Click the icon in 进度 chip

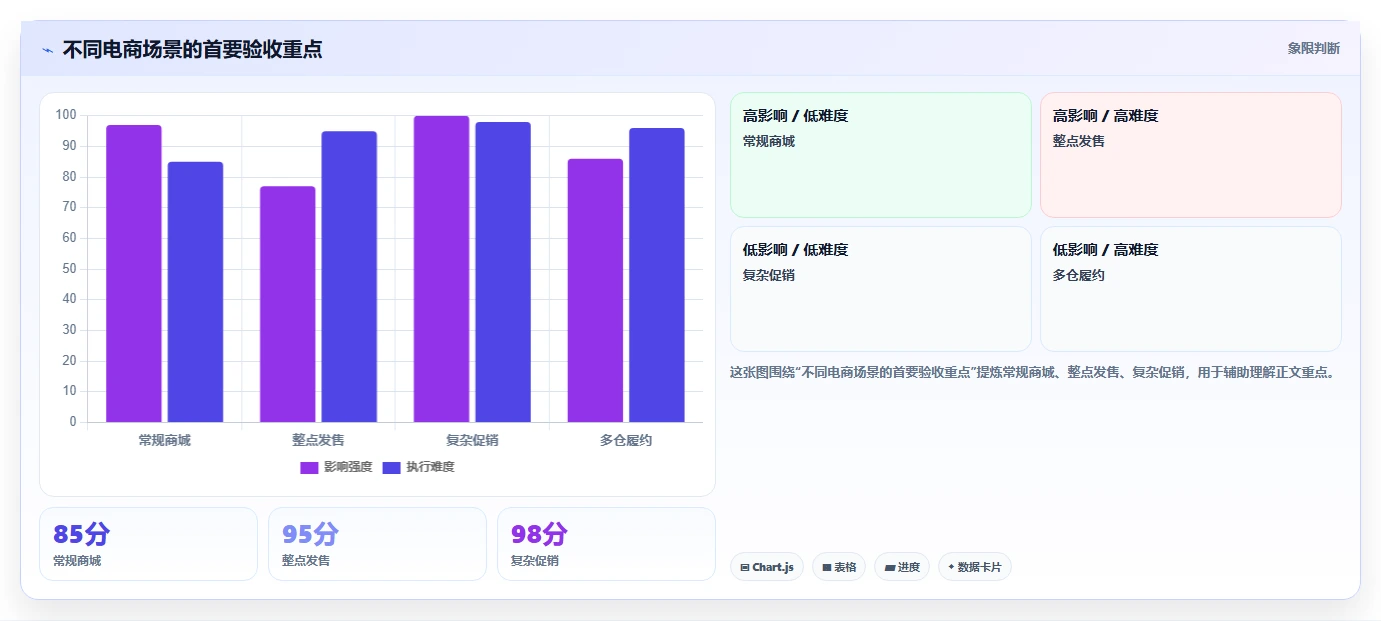point(890,567)
